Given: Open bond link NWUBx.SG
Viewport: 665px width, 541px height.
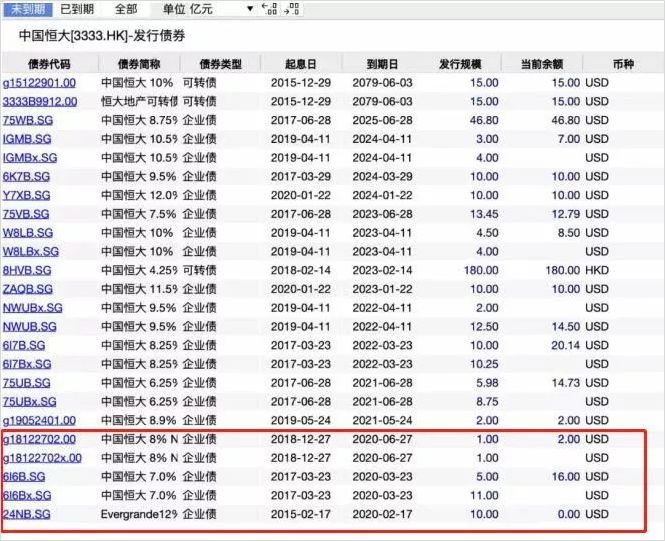Looking at the screenshot, I should coord(33,308).
